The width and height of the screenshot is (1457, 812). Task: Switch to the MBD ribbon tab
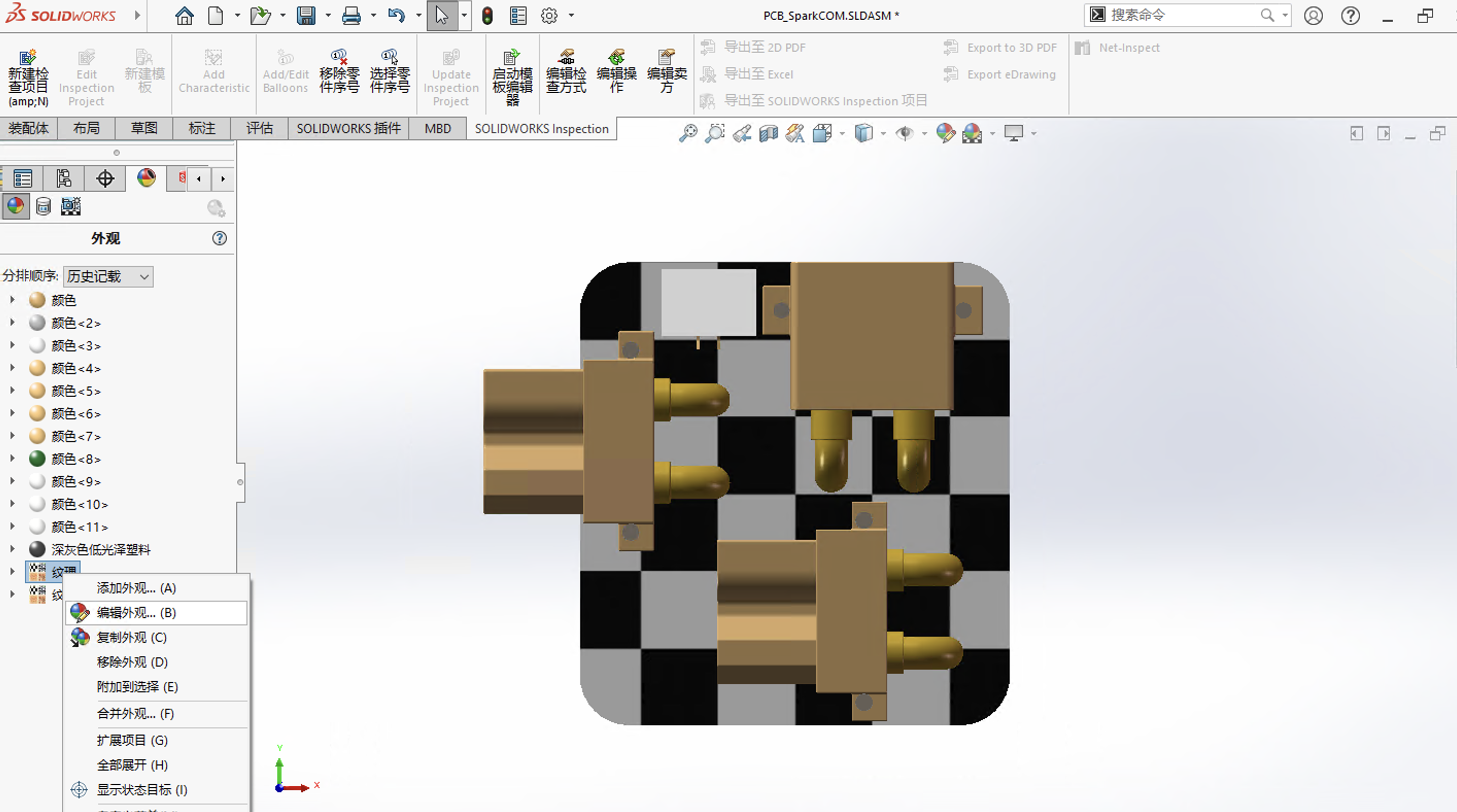(x=438, y=129)
